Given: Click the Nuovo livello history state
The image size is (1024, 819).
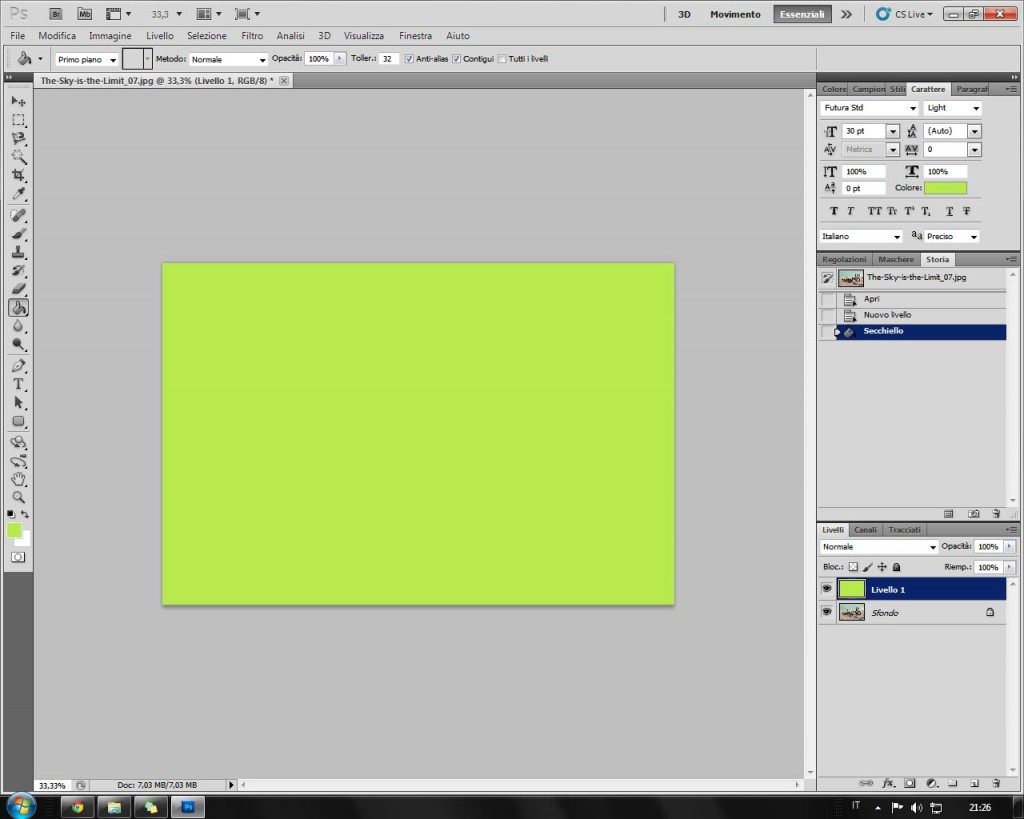Looking at the screenshot, I should tap(887, 315).
